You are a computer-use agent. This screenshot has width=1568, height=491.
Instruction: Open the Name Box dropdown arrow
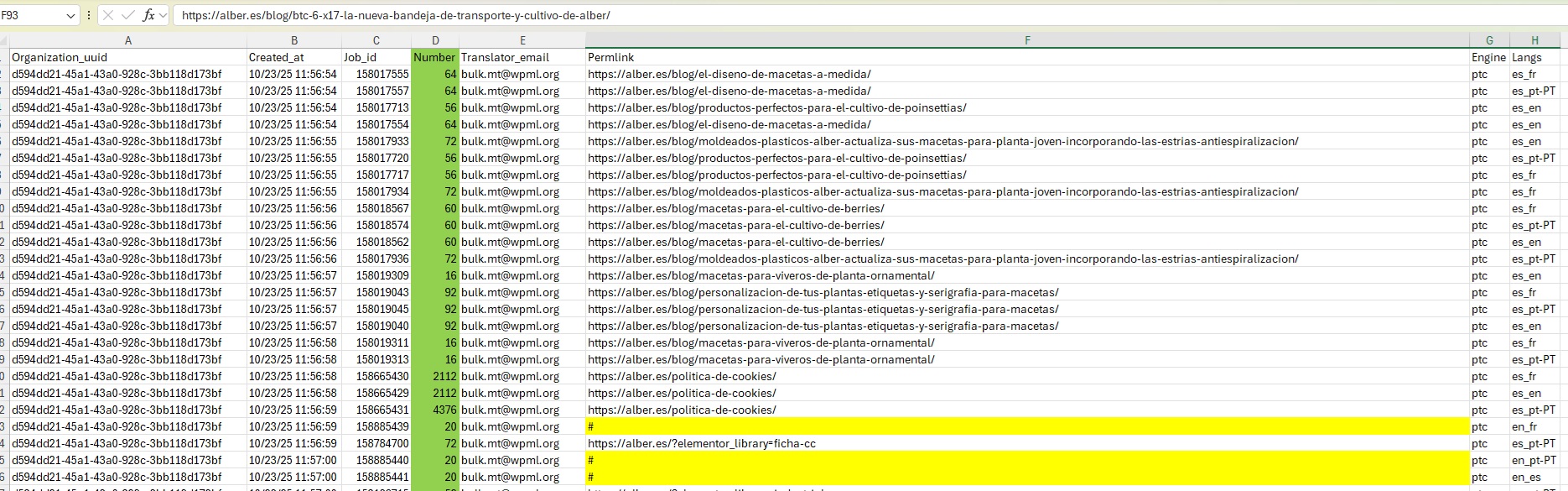pos(70,15)
